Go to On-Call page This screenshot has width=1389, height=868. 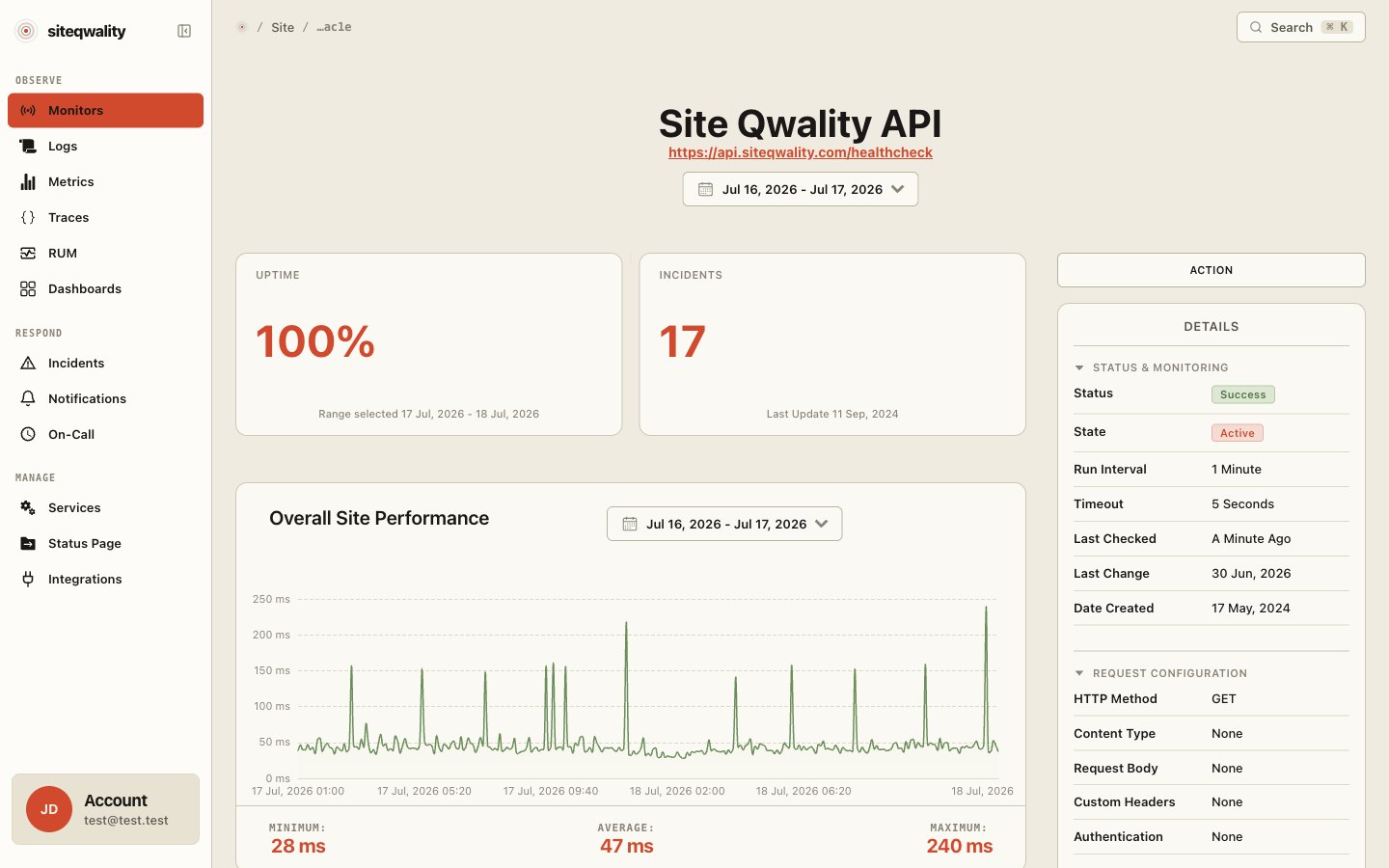(x=105, y=434)
